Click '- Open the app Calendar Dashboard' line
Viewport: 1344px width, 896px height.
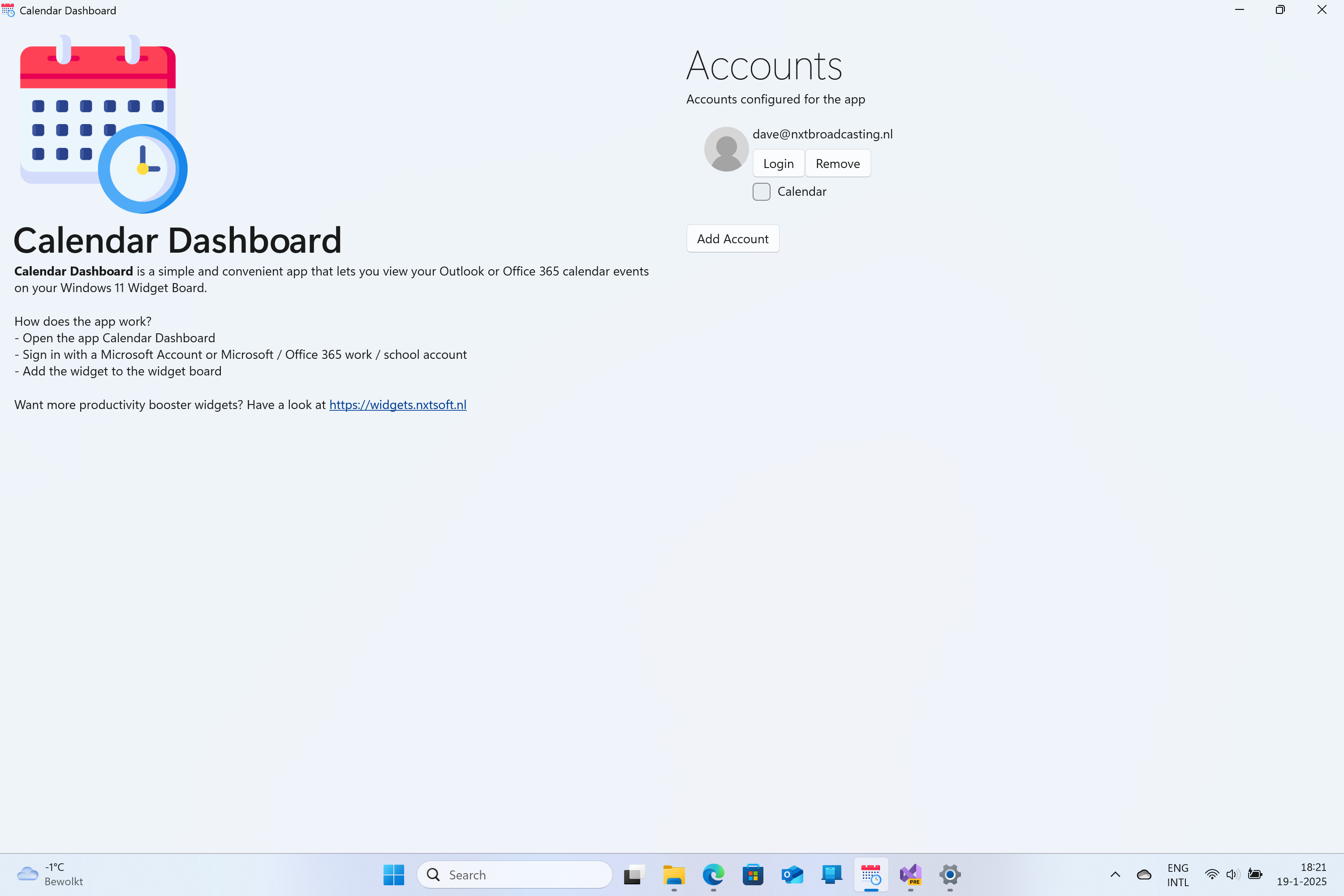click(x=115, y=338)
